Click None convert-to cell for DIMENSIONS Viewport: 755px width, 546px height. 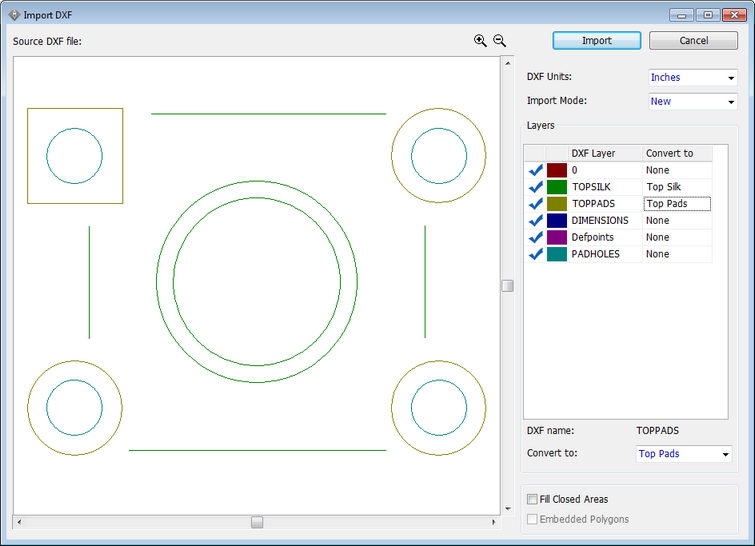click(677, 221)
